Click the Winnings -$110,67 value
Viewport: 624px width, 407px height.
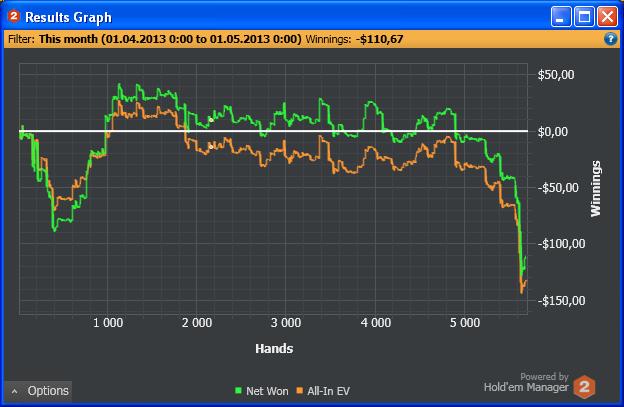coord(379,39)
